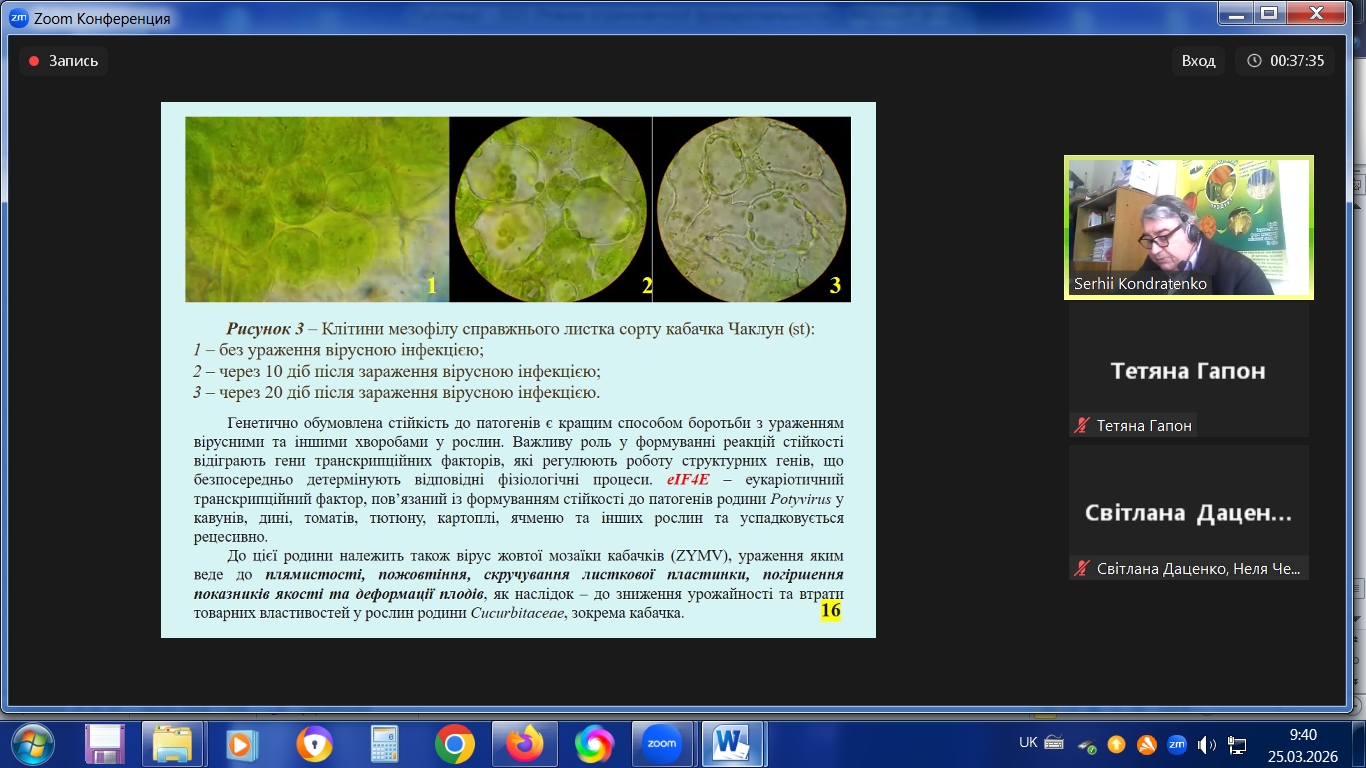This screenshot has height=768, width=1366.
Task: Click the Zoom tray icon
Action: click(1176, 743)
